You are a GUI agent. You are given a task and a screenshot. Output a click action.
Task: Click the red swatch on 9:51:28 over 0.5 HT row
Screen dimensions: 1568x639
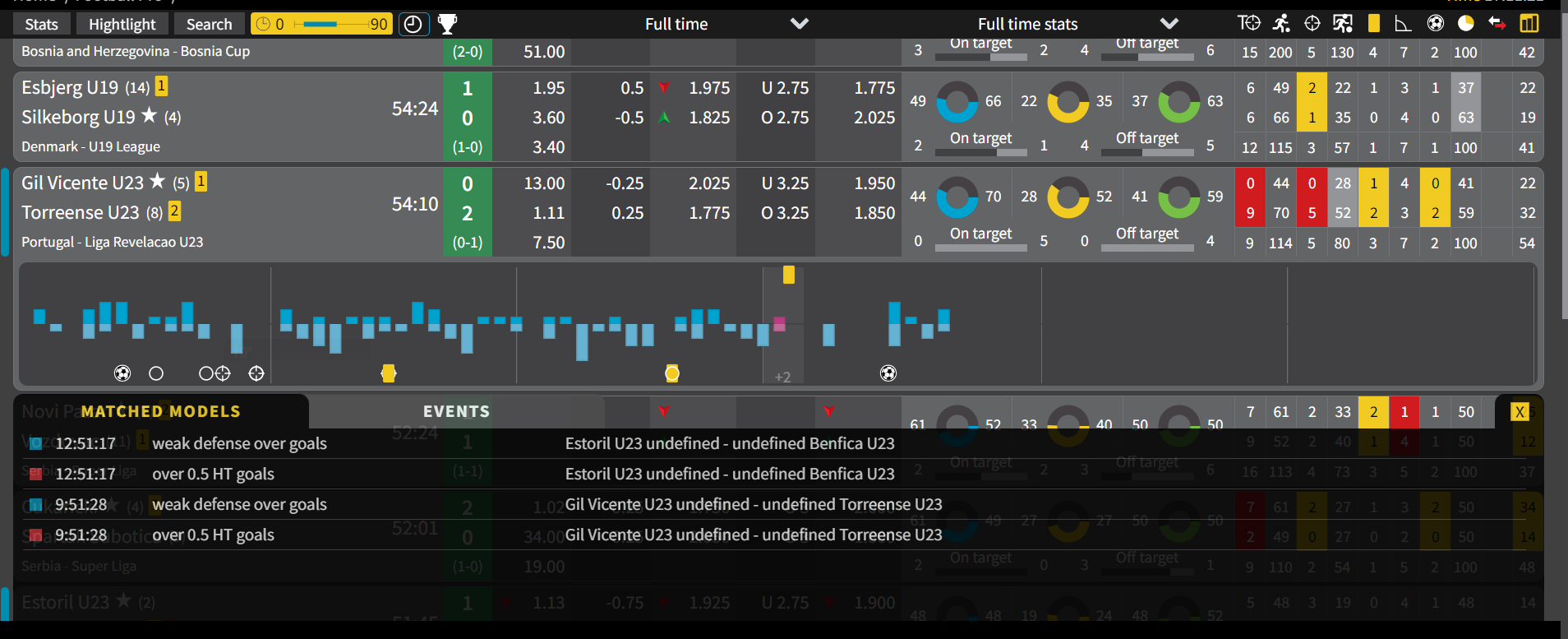35,535
